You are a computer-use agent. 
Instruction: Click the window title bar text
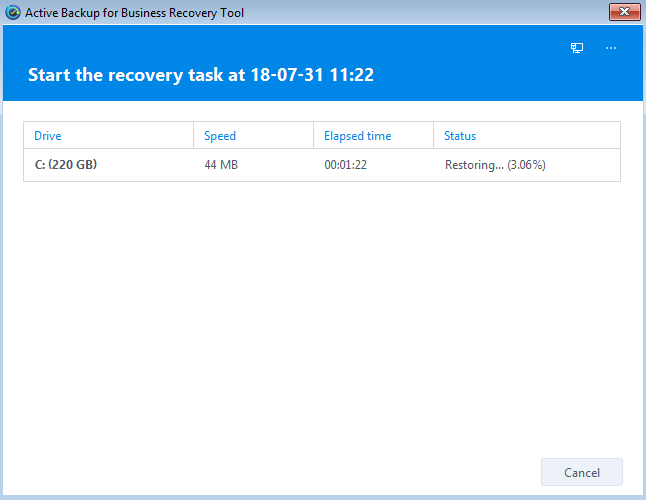pos(134,12)
